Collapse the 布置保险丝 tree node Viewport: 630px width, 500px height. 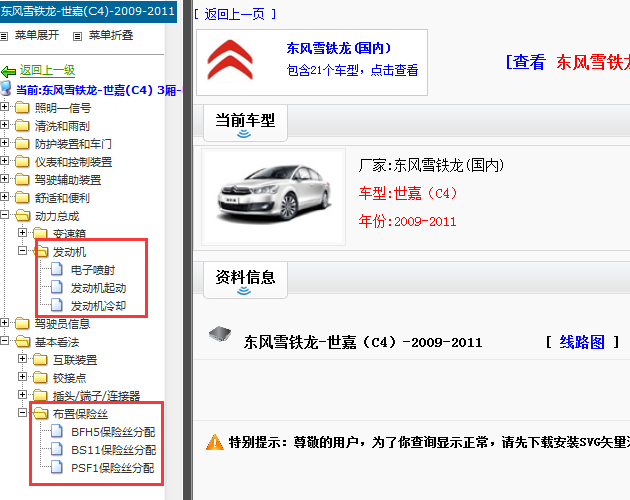[22, 412]
